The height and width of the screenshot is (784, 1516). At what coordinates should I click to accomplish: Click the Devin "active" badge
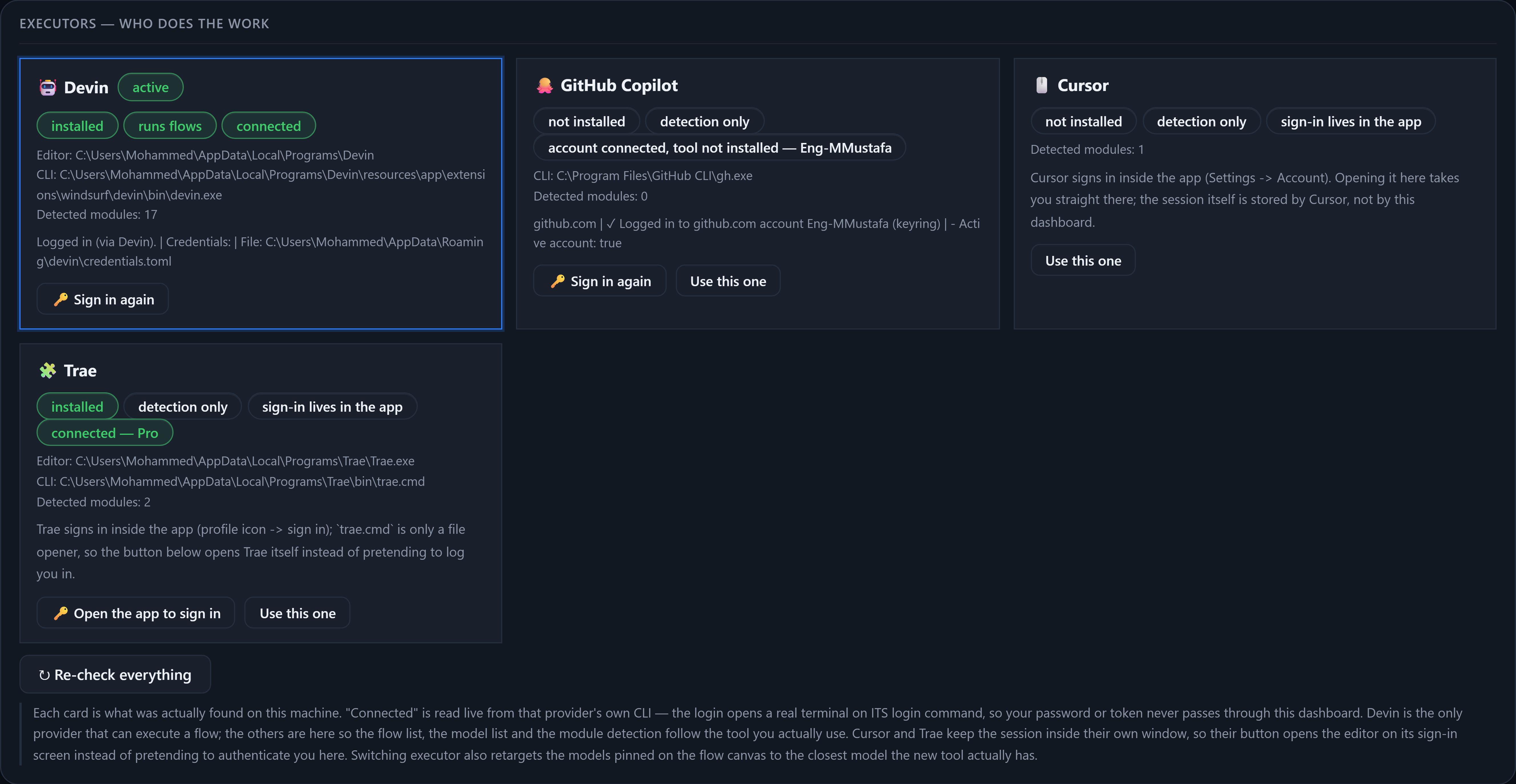tap(151, 88)
